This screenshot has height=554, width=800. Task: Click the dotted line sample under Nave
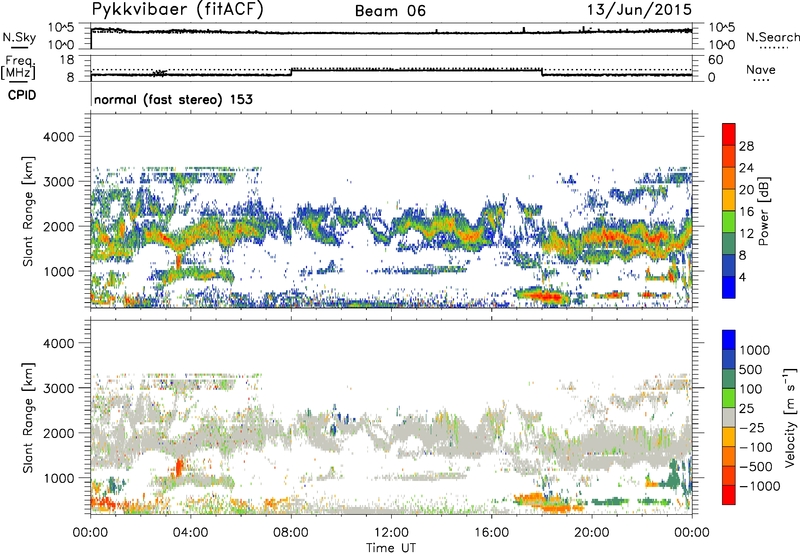[762, 80]
